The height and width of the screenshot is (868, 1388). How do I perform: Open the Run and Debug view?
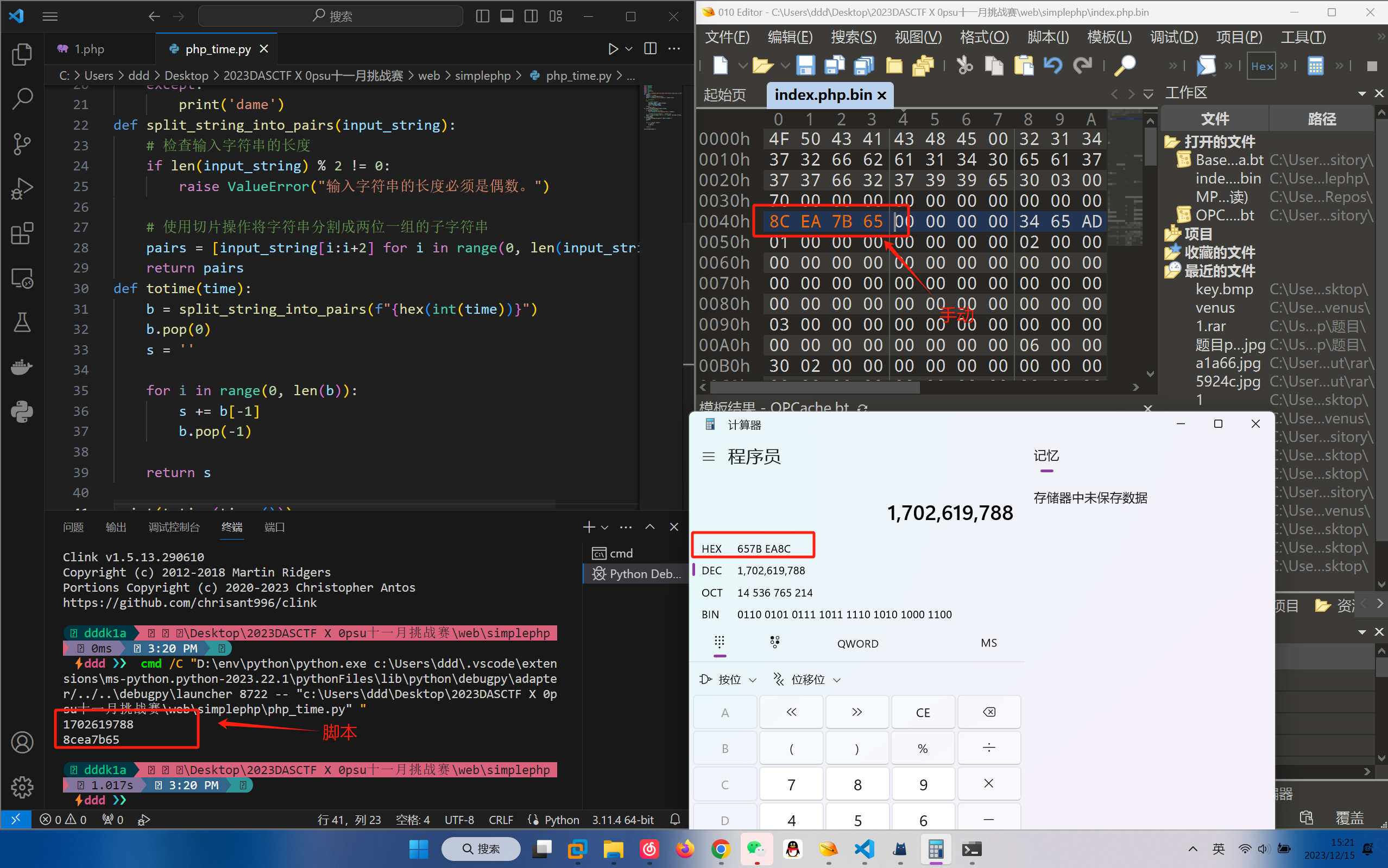coord(22,188)
